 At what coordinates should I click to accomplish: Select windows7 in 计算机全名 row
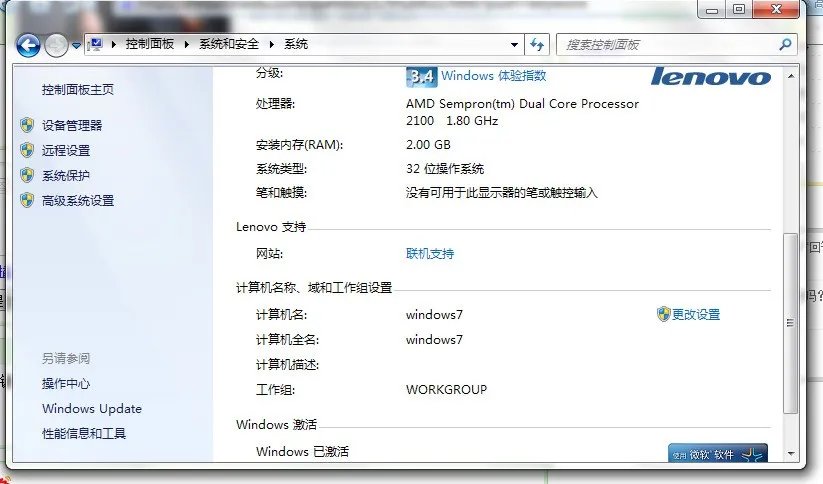[x=435, y=340]
